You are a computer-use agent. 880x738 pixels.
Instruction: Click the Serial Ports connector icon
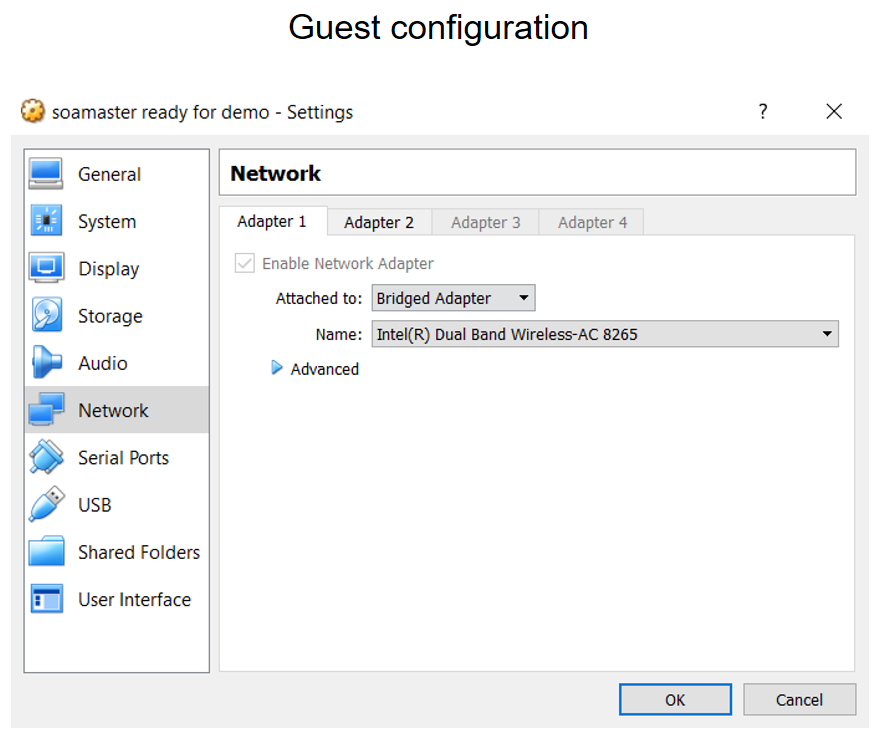(x=46, y=457)
